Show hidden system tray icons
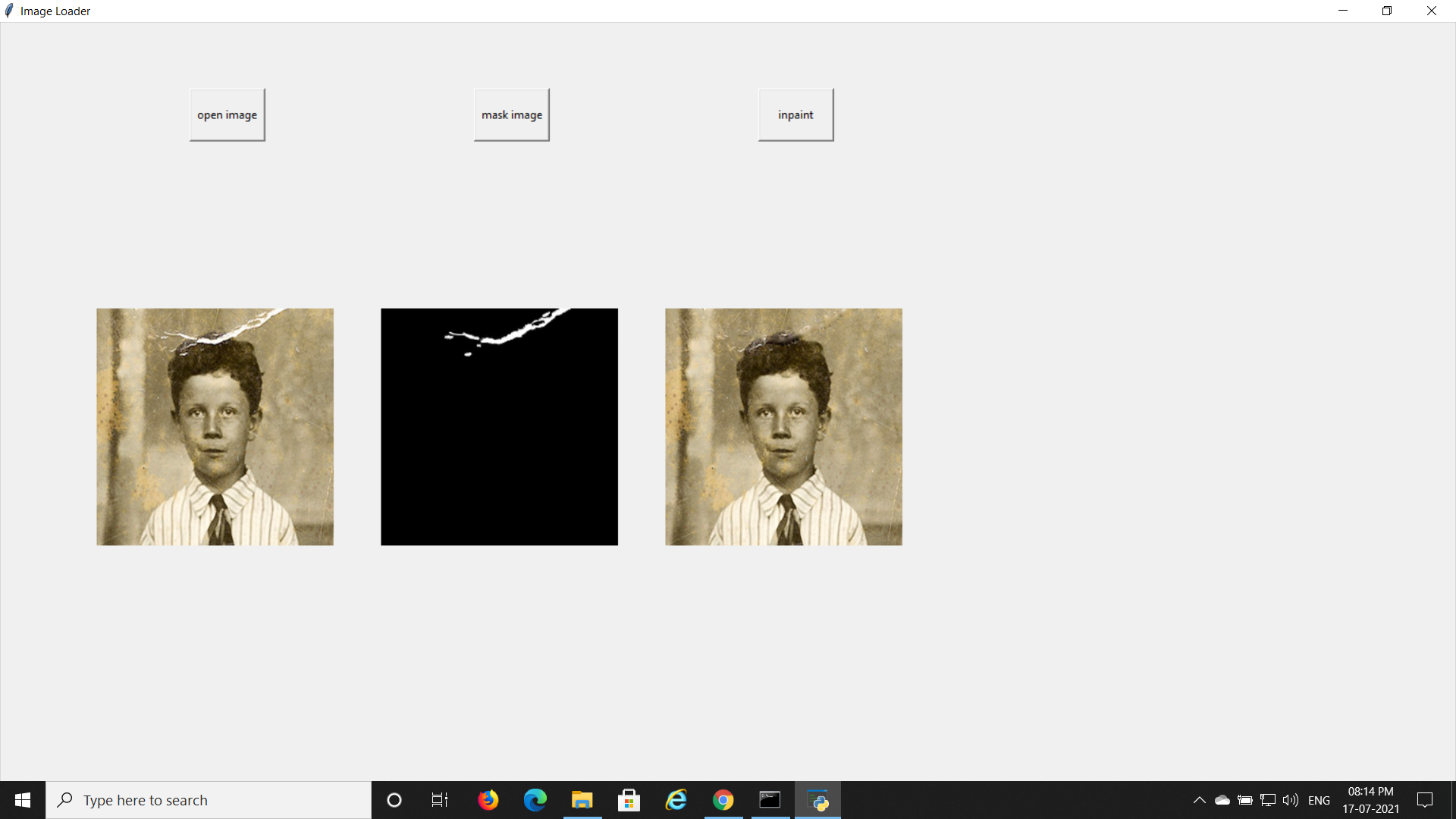Viewport: 1456px width, 819px height. pos(1200,800)
